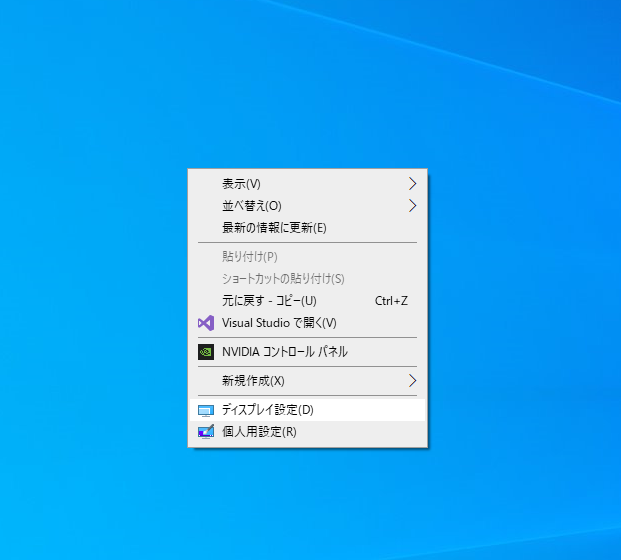Select Visual Studio で開く(V)
The image size is (621, 560).
coord(279,323)
